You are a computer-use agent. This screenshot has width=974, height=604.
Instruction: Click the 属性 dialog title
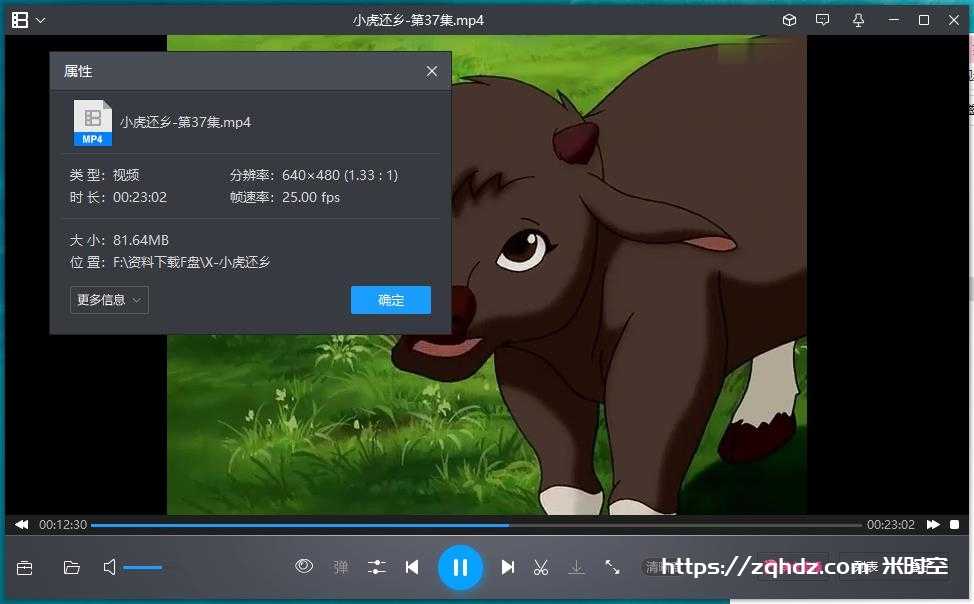pos(78,71)
